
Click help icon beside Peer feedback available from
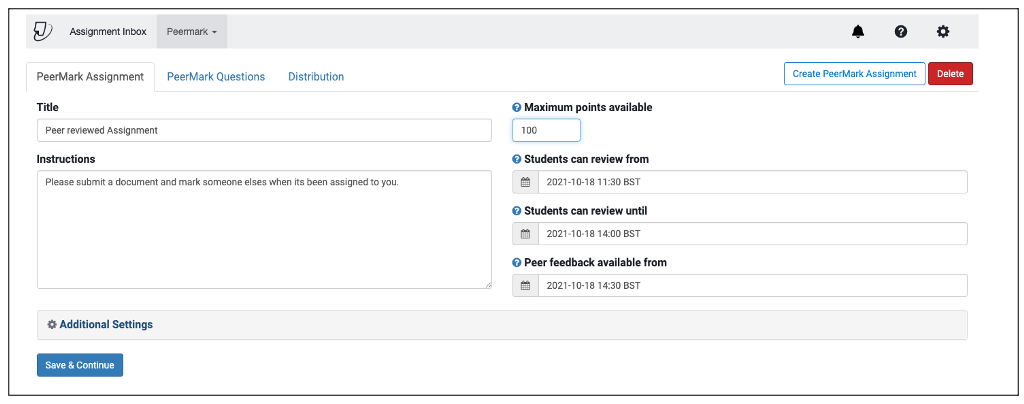point(517,262)
